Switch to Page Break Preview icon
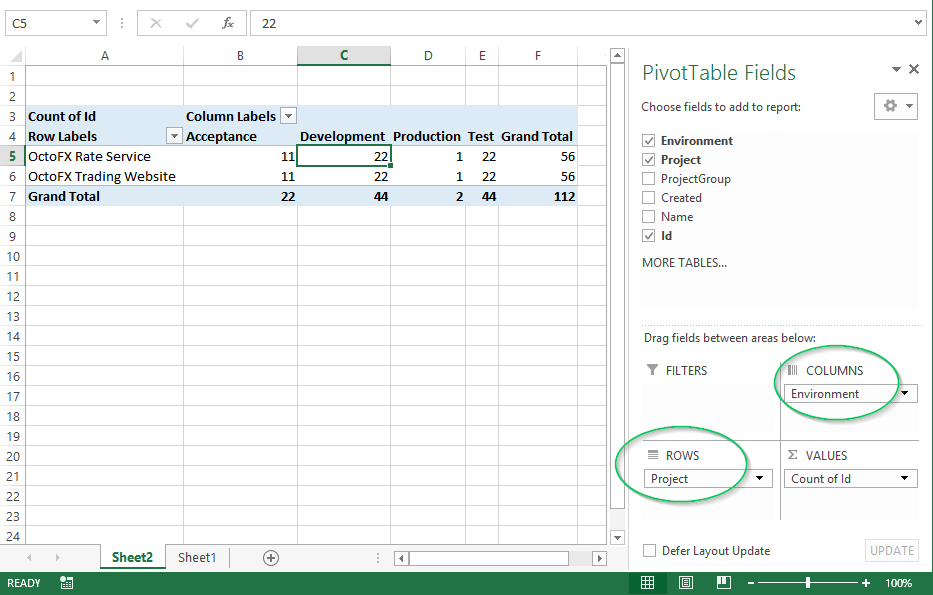 click(724, 583)
